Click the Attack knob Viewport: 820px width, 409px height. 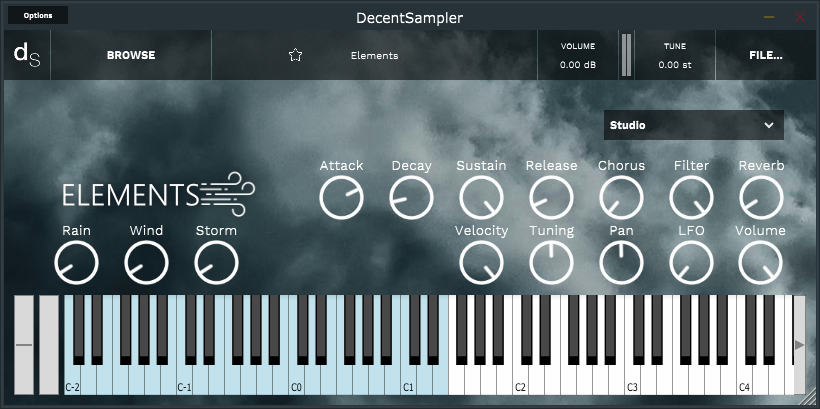pyautogui.click(x=341, y=198)
